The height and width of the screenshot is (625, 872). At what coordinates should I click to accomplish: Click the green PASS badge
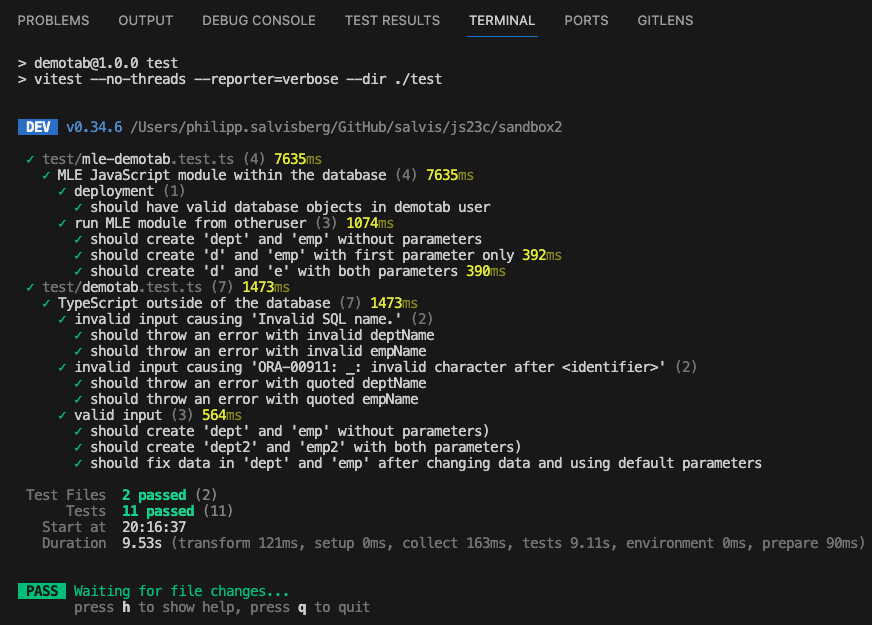coord(42,591)
